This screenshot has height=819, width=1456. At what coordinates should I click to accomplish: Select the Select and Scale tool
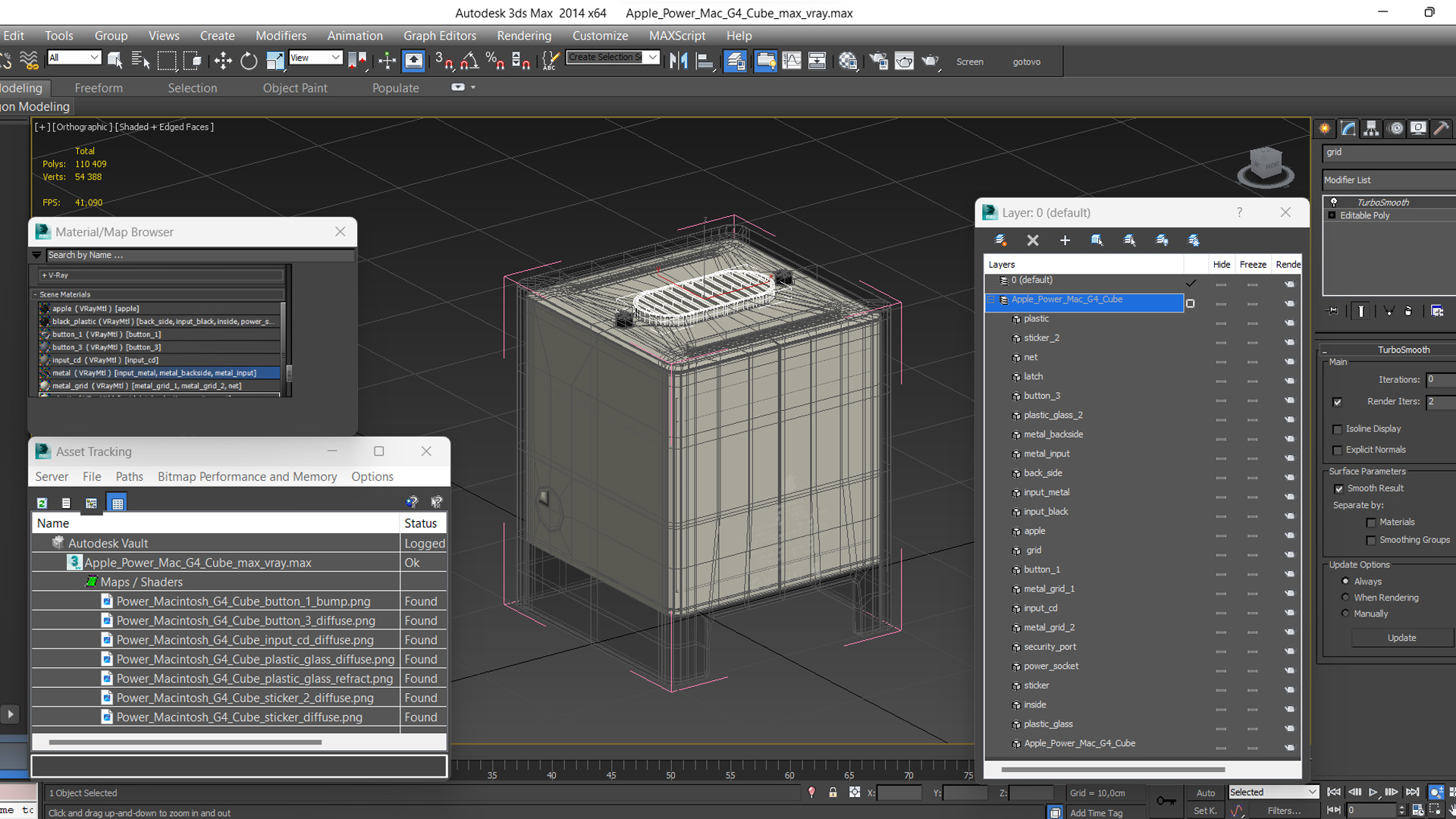[275, 61]
